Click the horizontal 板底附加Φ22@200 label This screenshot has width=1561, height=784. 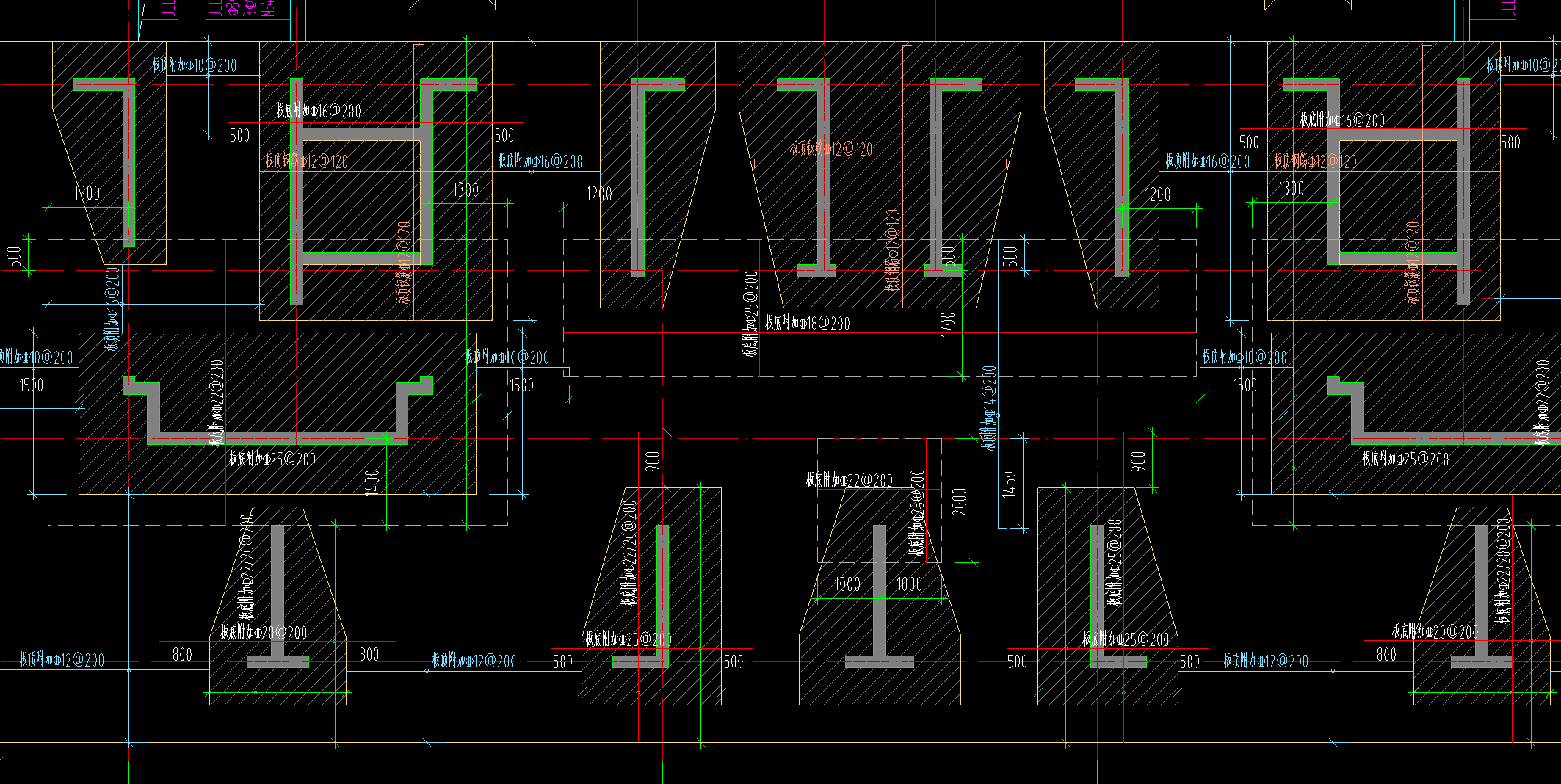[850, 480]
